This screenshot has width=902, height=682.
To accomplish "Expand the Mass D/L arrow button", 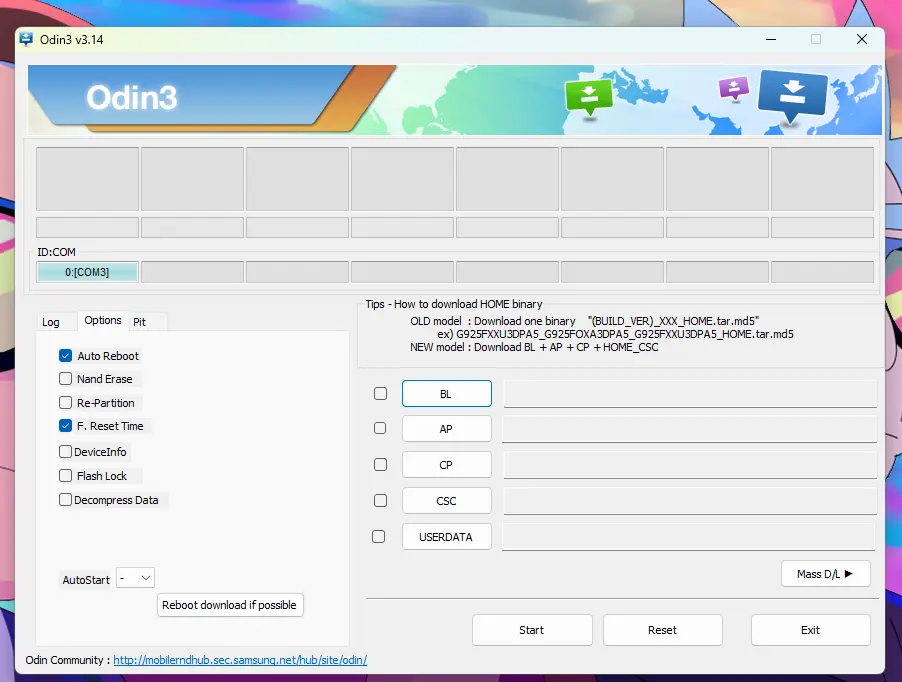I will tap(825, 574).
